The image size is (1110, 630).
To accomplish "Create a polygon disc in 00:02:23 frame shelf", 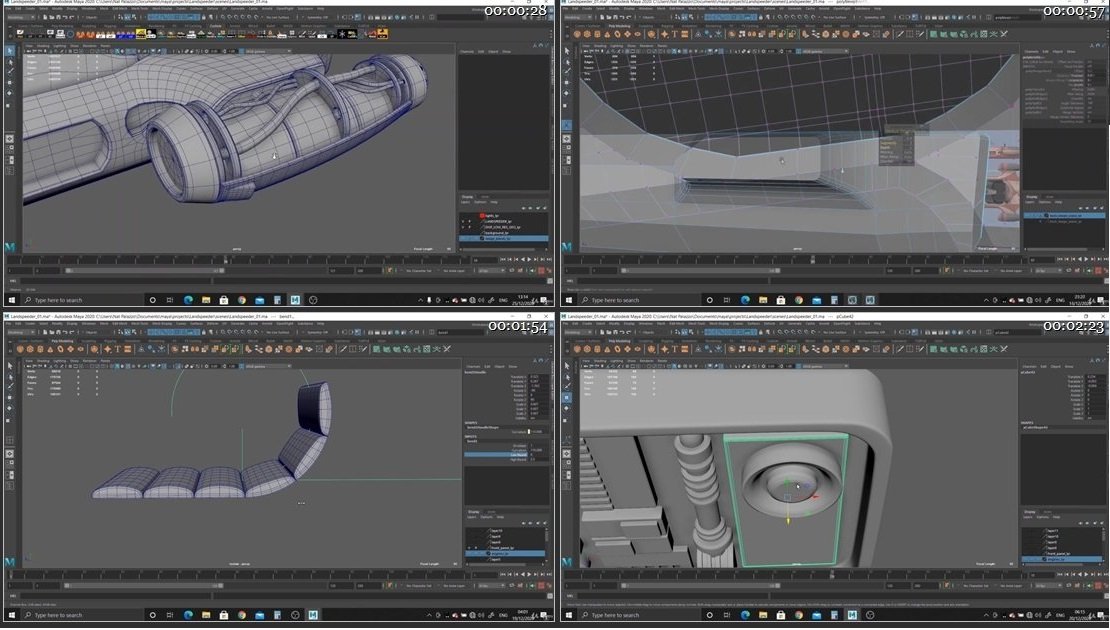I will tap(638, 349).
